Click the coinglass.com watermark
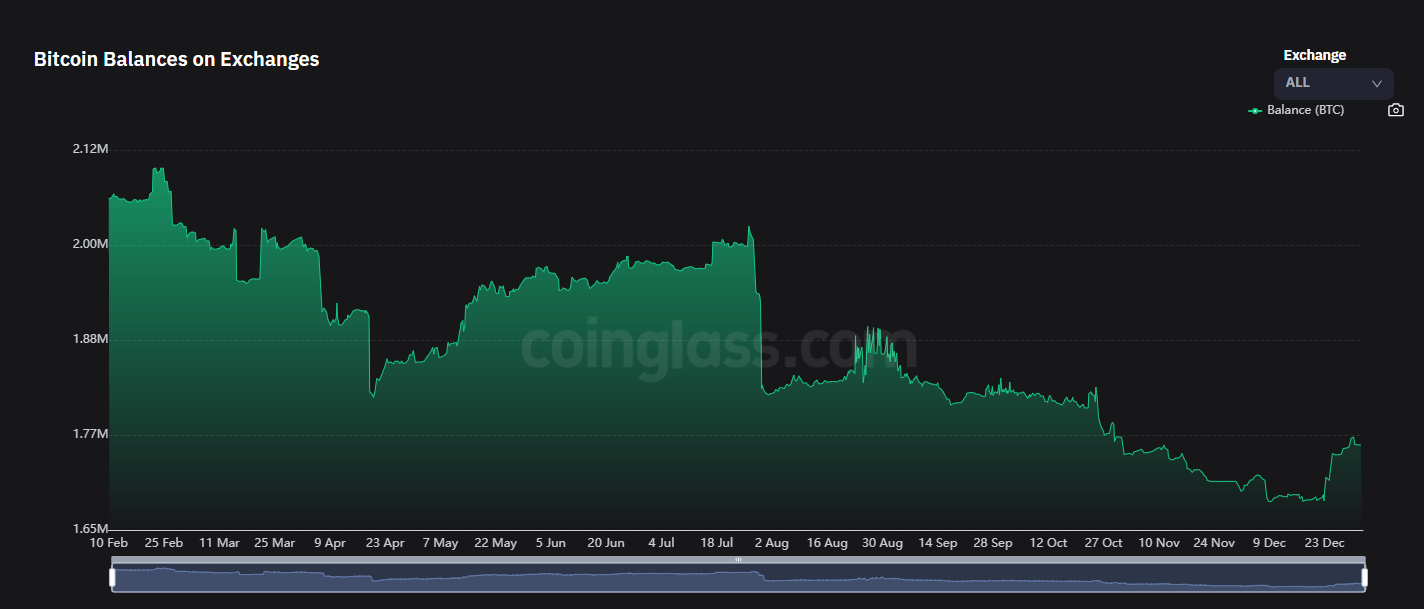The width and height of the screenshot is (1424, 609). [x=718, y=347]
